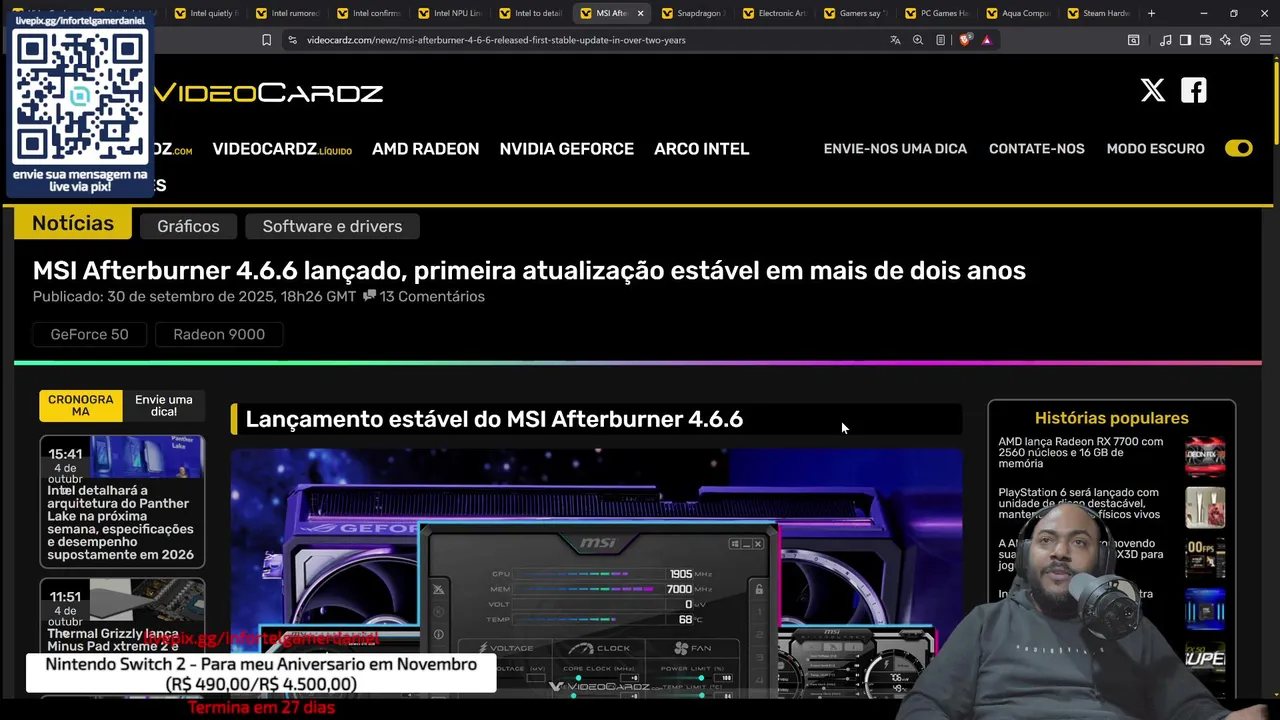Open the NVIDIA GEFORCE menu item
This screenshot has height=720, width=1280.
[x=567, y=149]
